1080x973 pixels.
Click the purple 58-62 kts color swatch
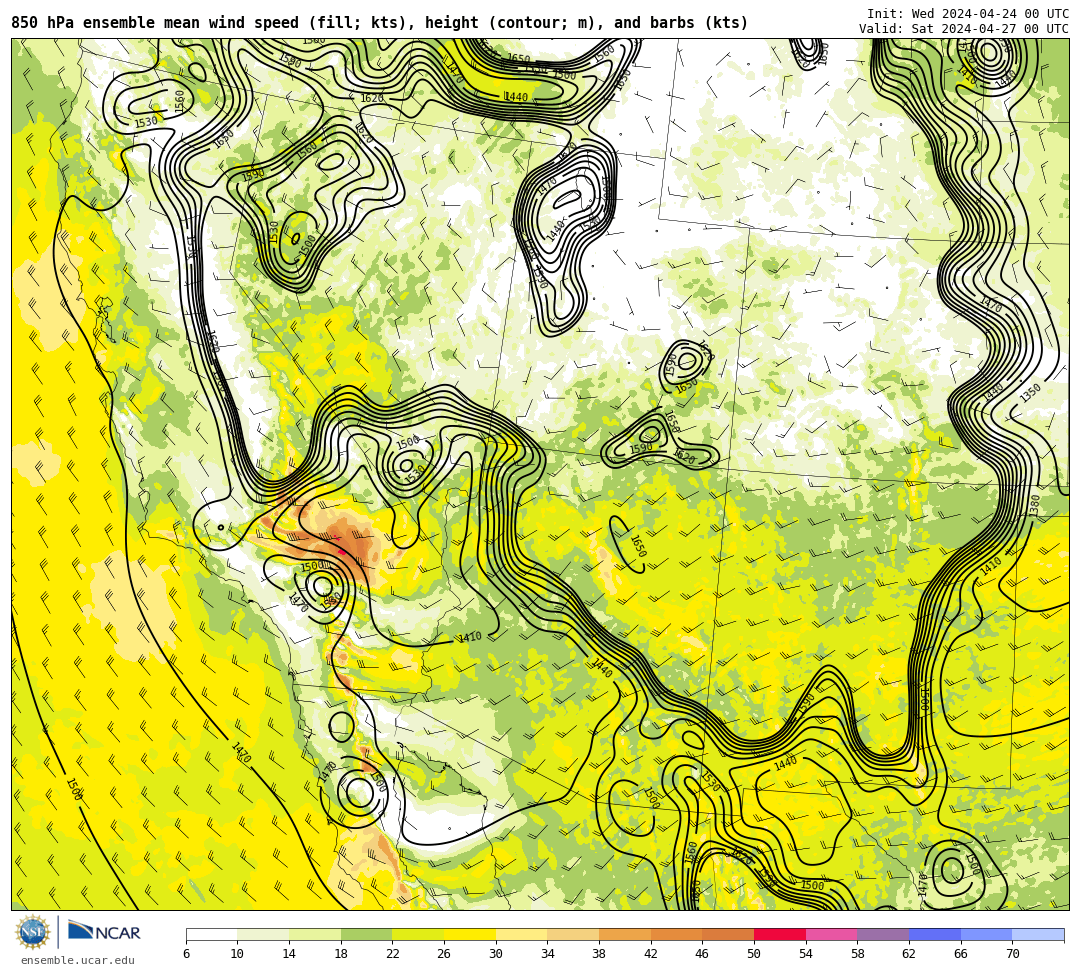tap(883, 934)
